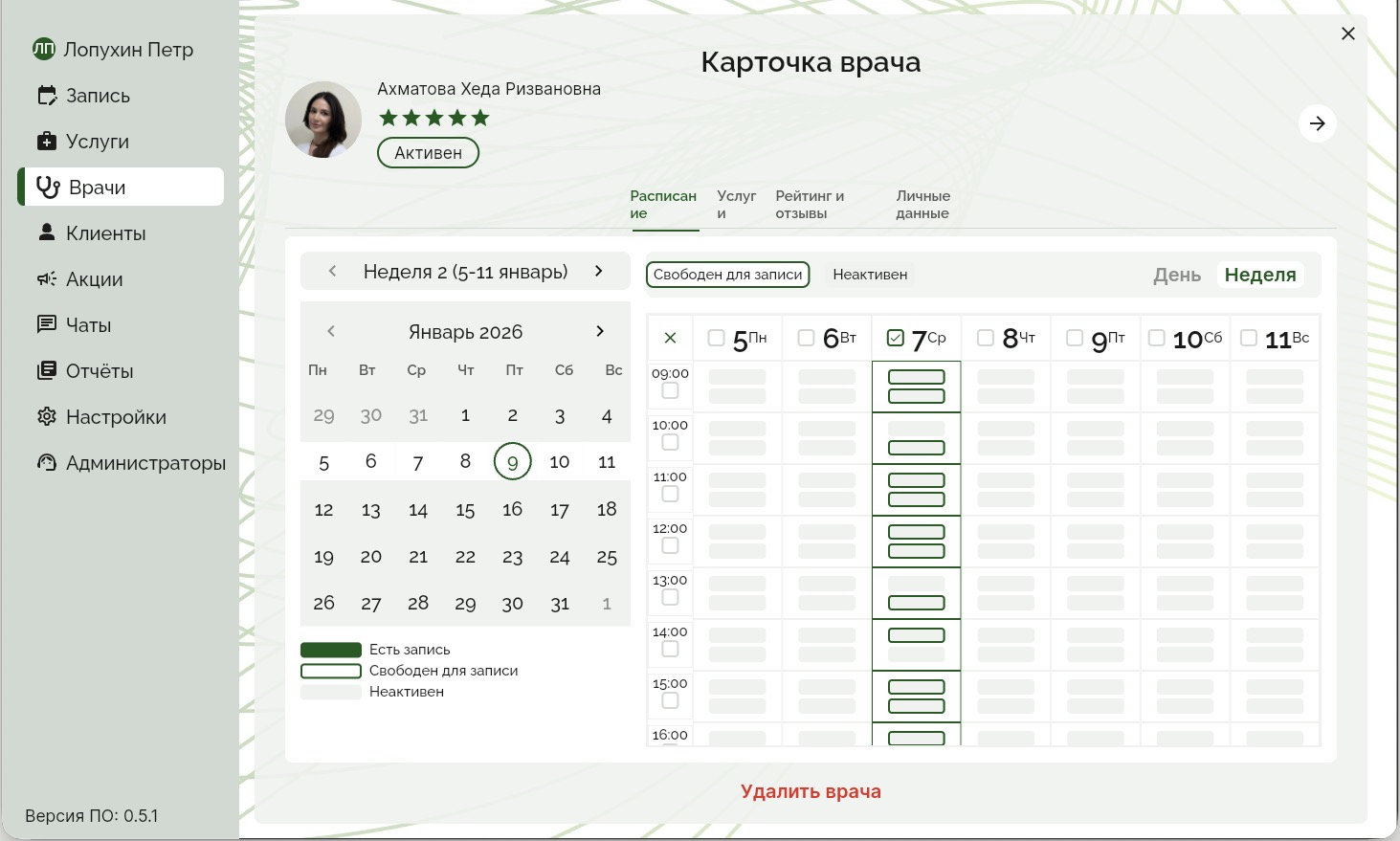Go to next week with the right chevron

pos(598,271)
